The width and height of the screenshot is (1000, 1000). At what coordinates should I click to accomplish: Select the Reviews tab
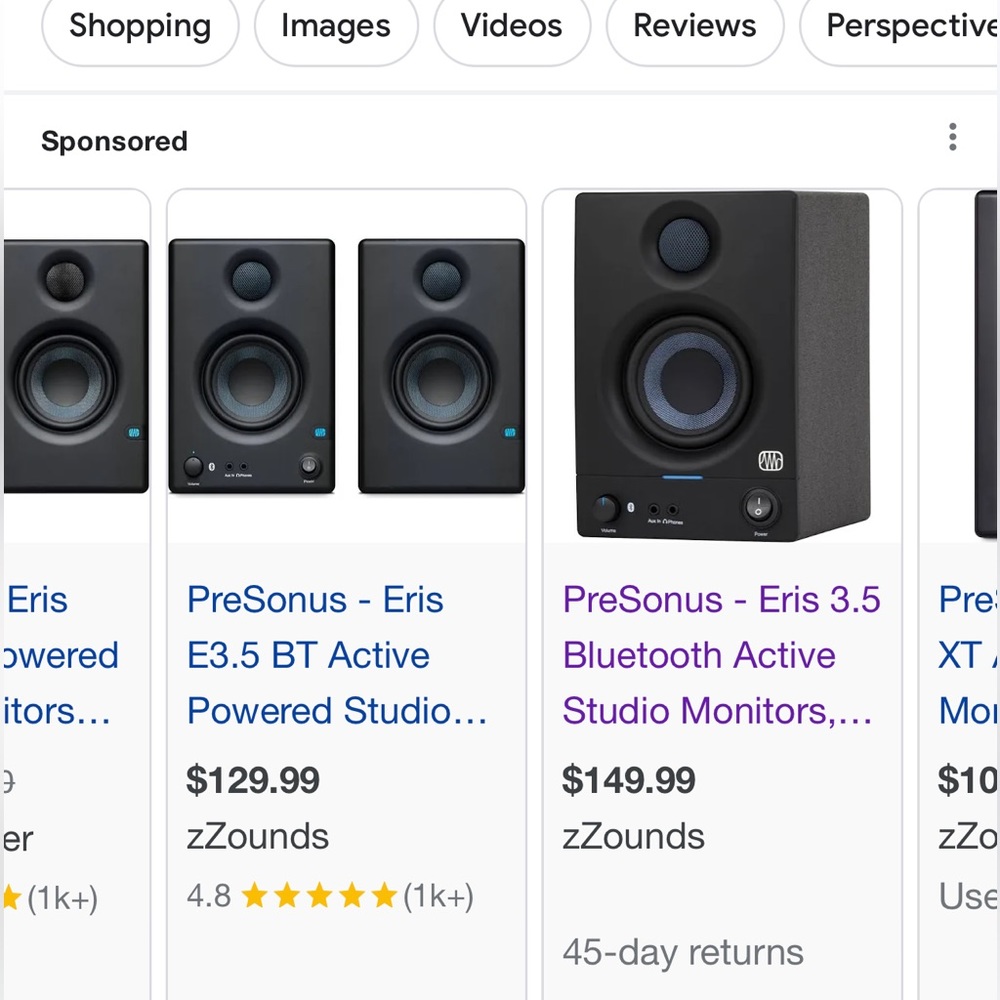click(x=694, y=27)
